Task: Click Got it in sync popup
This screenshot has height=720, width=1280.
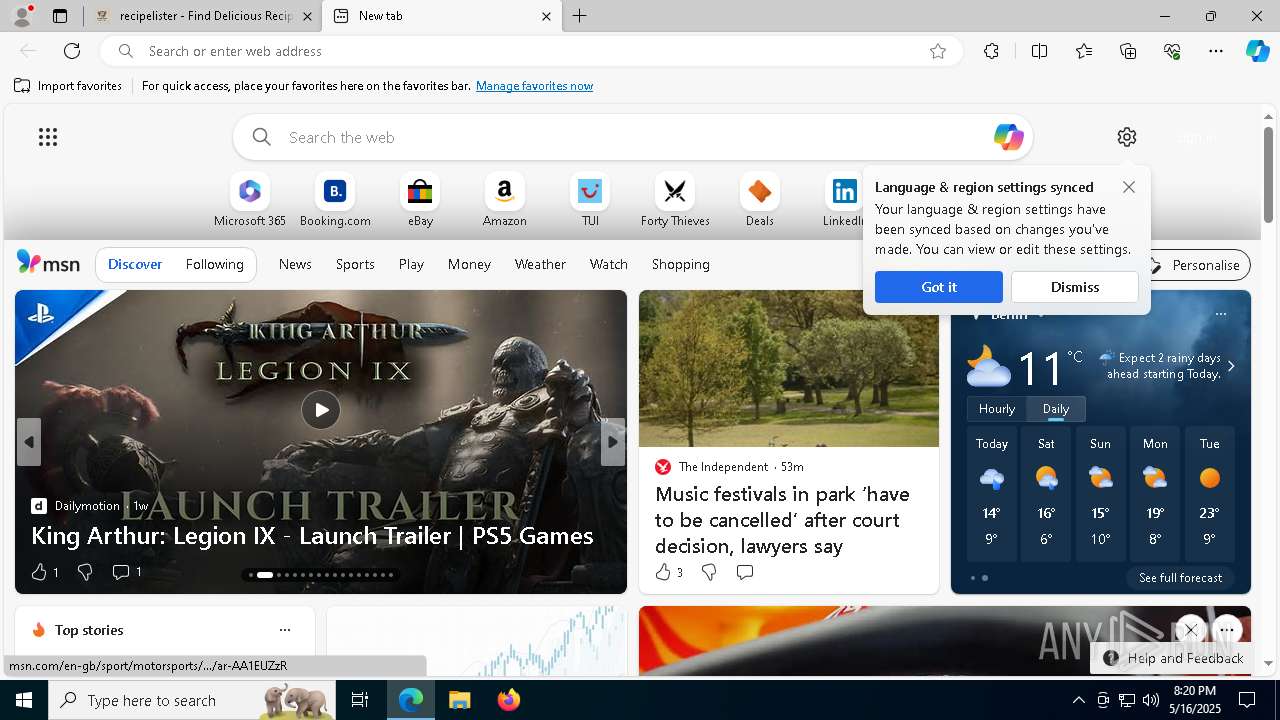Action: [x=939, y=287]
